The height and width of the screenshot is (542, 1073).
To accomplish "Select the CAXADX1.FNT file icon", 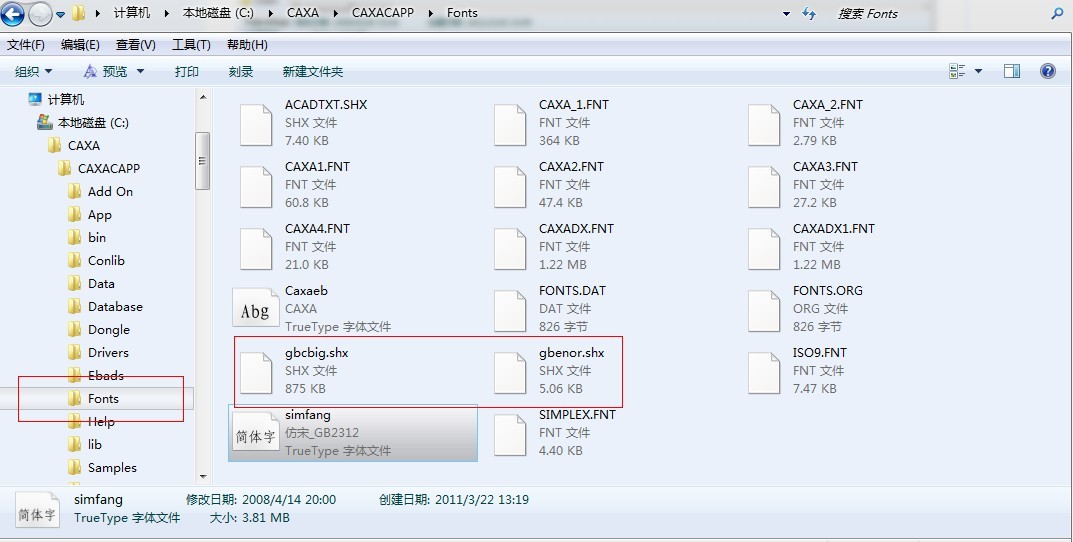I will tap(764, 249).
